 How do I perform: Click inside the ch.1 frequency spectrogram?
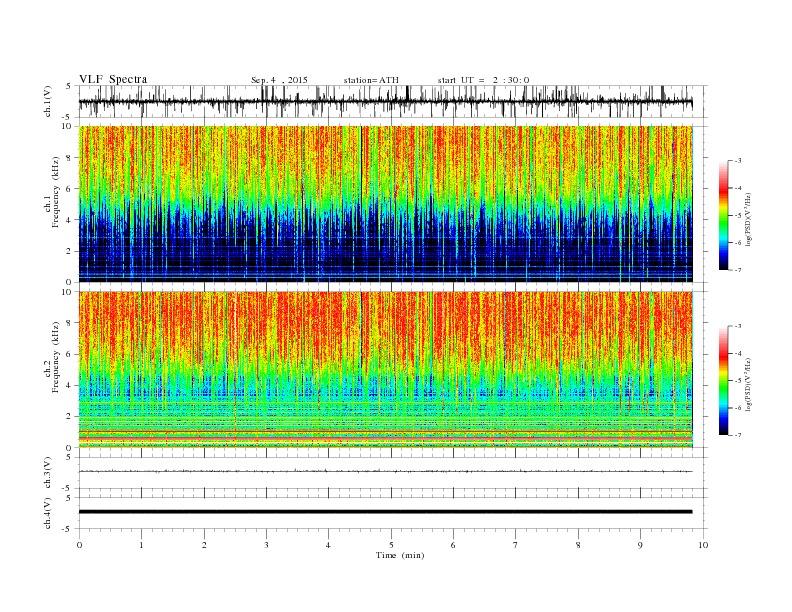pos(386,204)
